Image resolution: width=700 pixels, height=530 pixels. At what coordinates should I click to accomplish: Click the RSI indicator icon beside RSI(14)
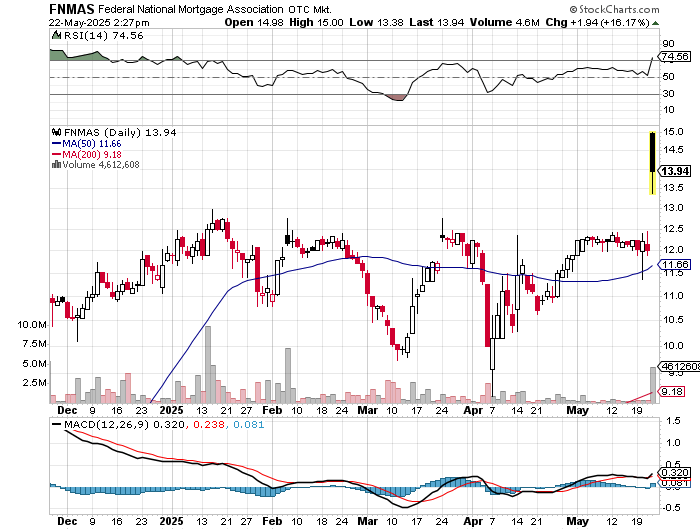pyautogui.click(x=56, y=35)
